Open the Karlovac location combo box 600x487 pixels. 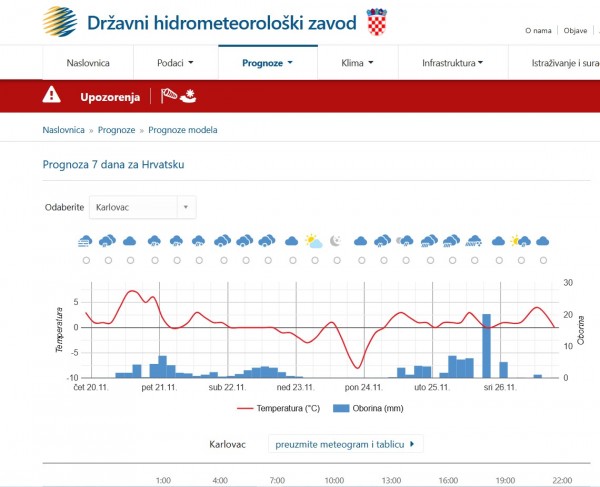(x=143, y=207)
